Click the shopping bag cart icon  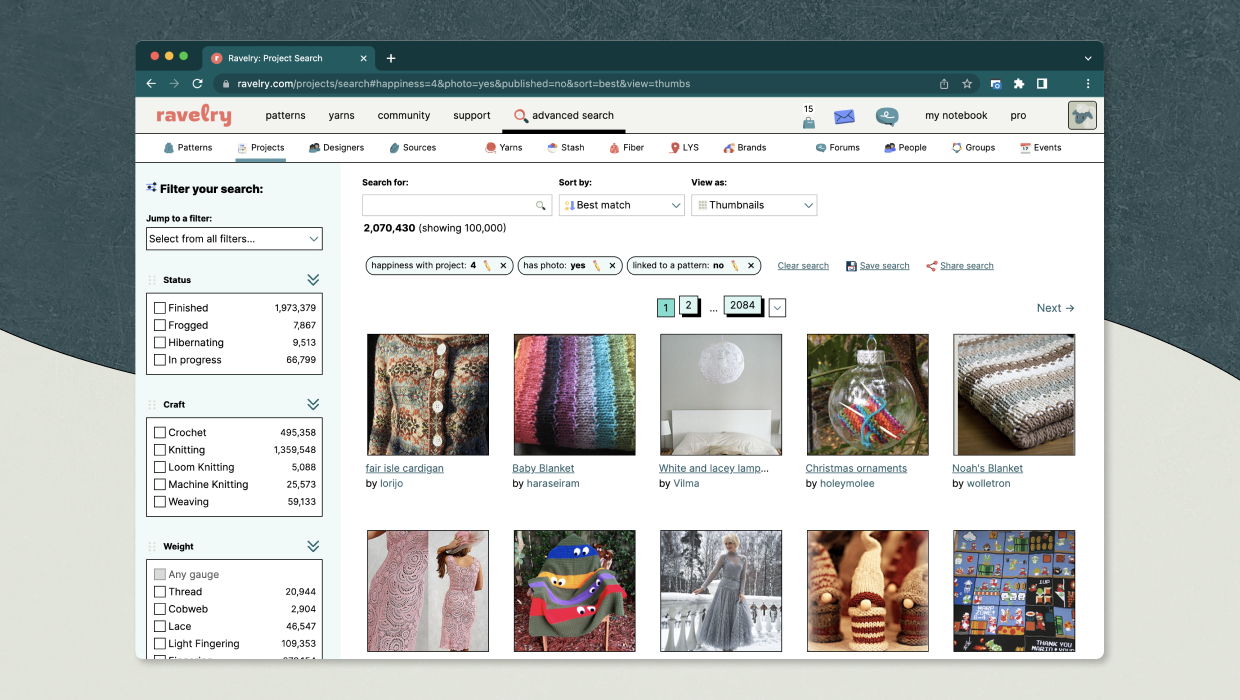pyautogui.click(x=808, y=120)
